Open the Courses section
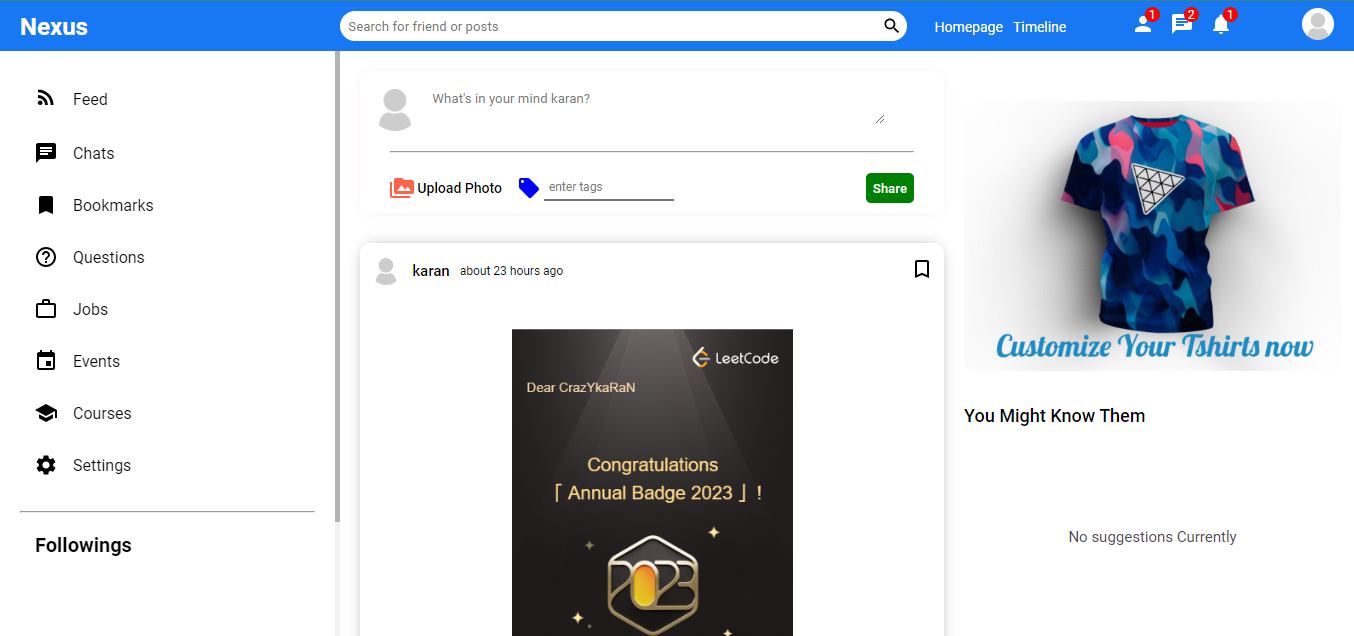The width and height of the screenshot is (1354, 636). point(102,412)
